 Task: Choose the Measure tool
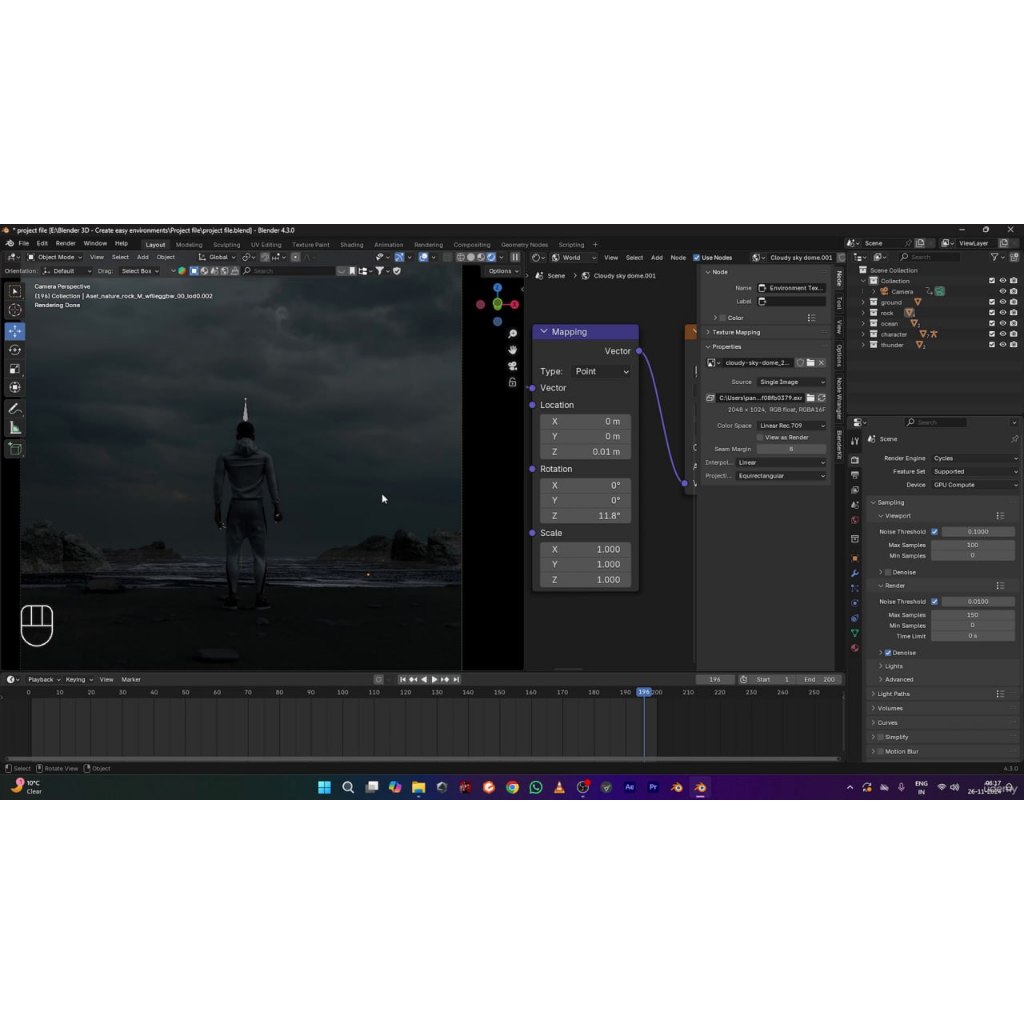[x=14, y=428]
